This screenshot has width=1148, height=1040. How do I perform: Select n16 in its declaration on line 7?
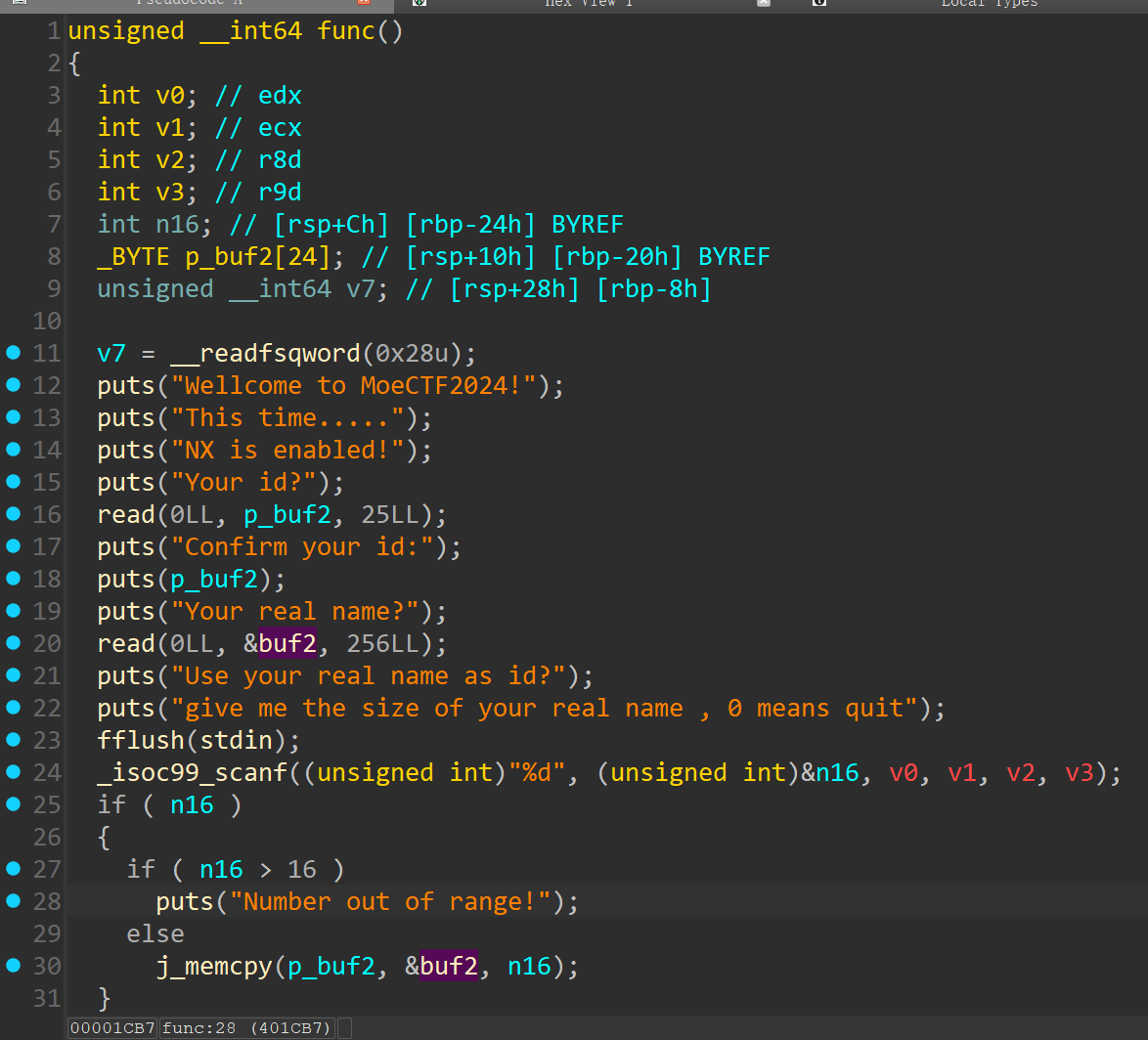177,224
